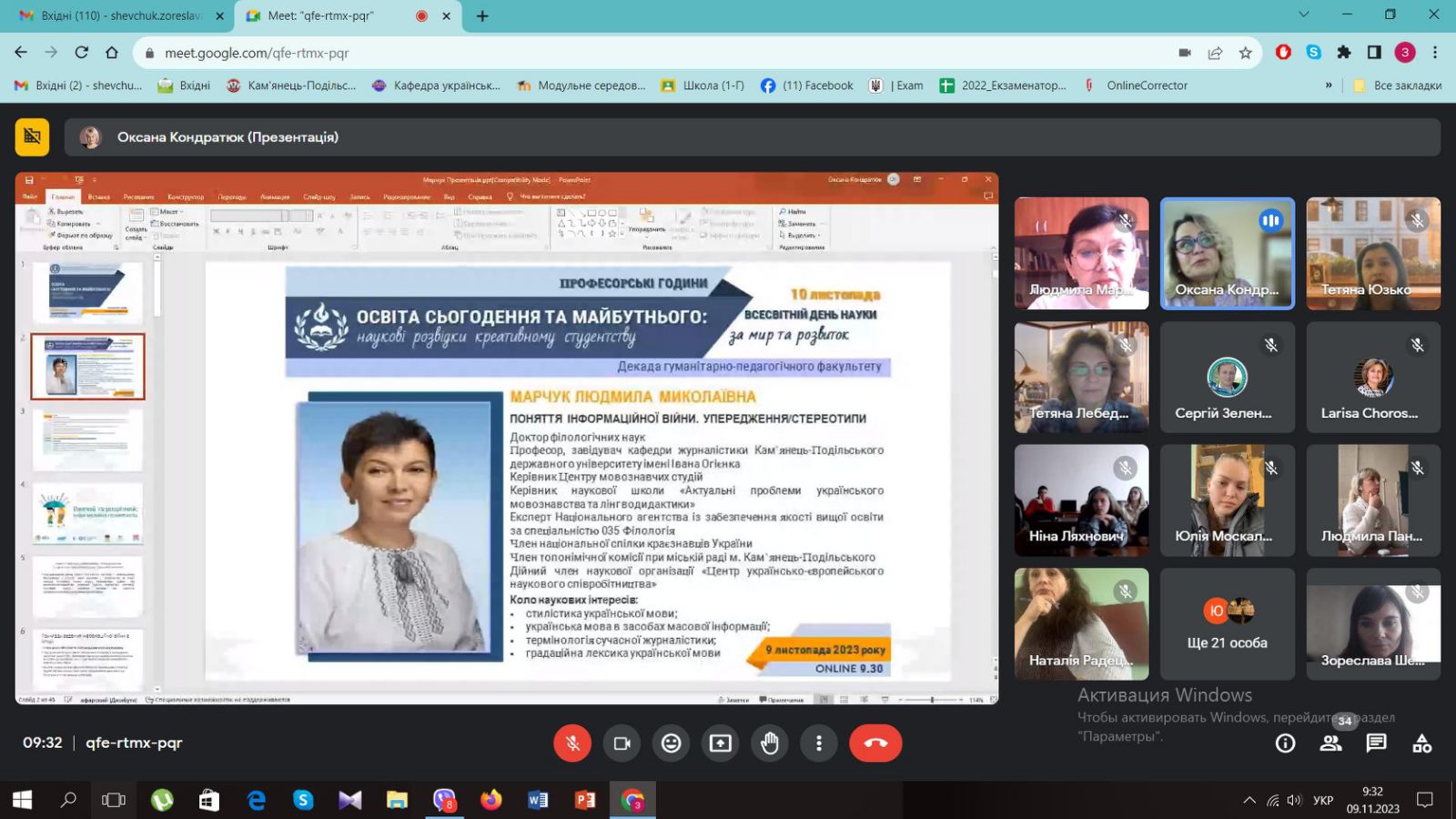Click the present screen icon

[720, 743]
